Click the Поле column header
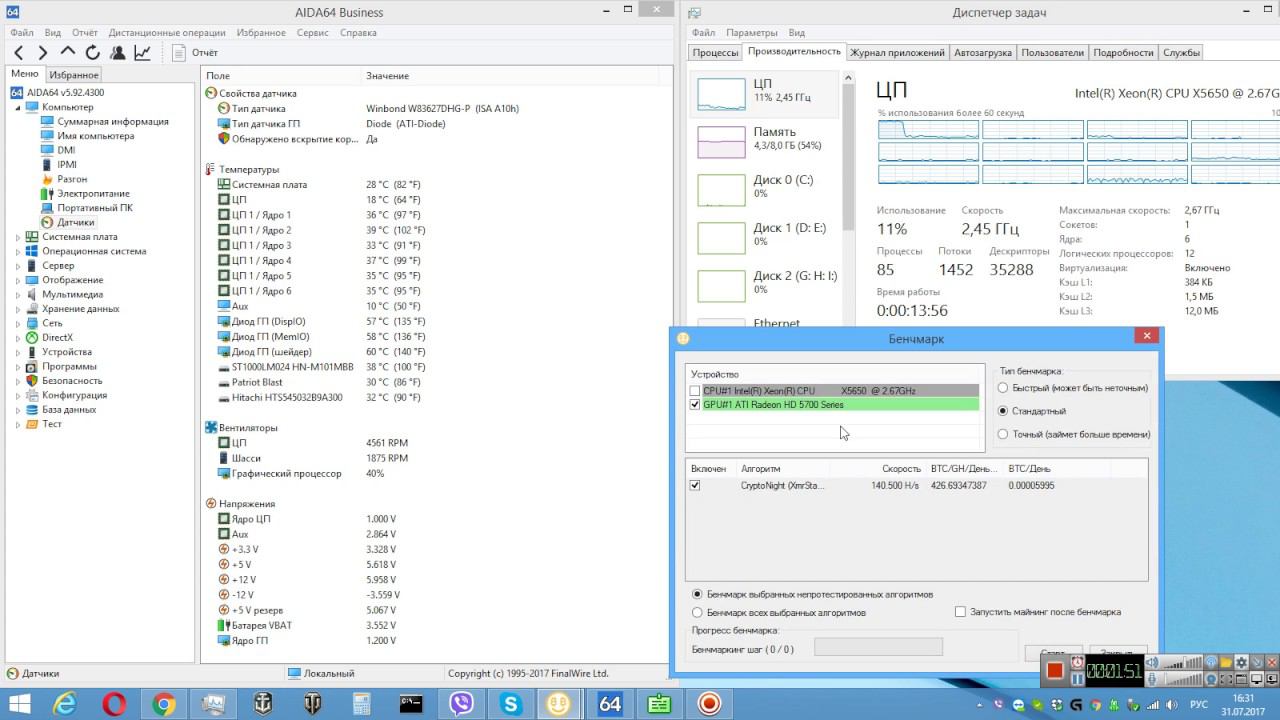The image size is (1280, 720). (281, 76)
